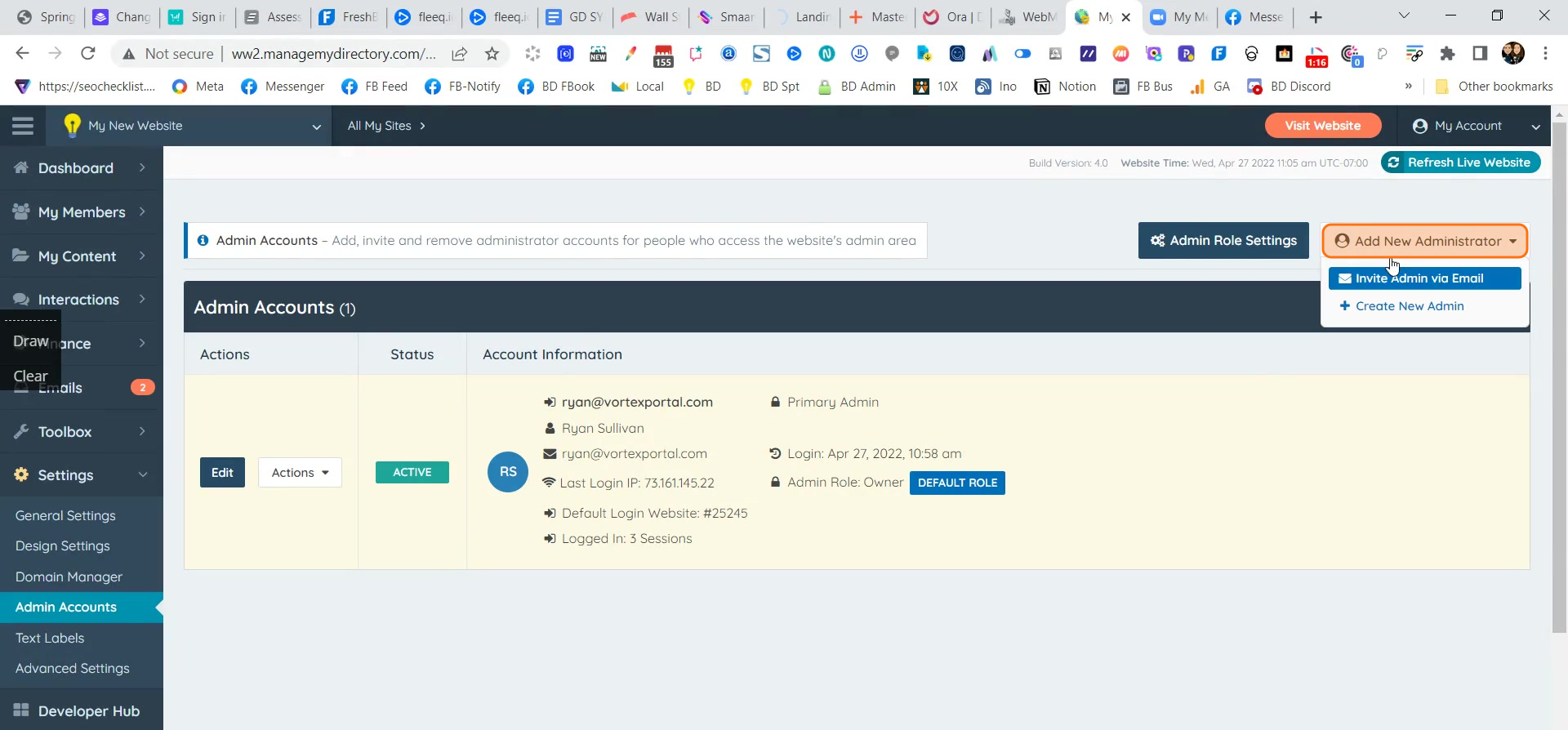Viewport: 1568px width, 730px height.
Task: Open the Notion bookmark
Action: [x=1065, y=87]
